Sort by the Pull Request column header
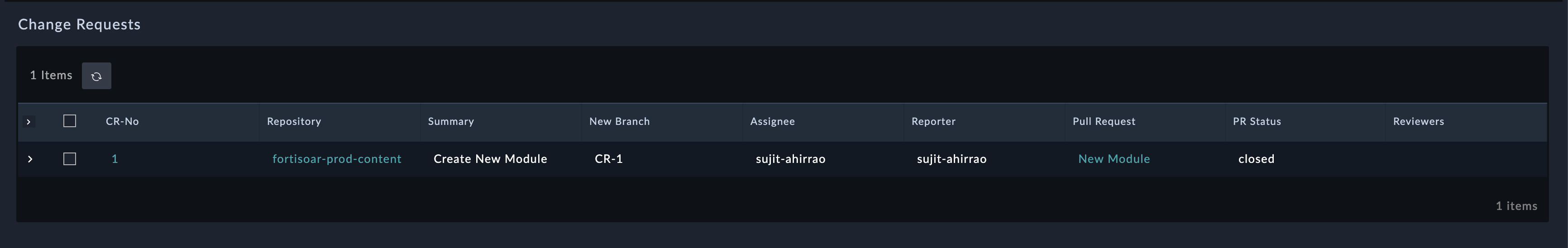 coord(1104,122)
